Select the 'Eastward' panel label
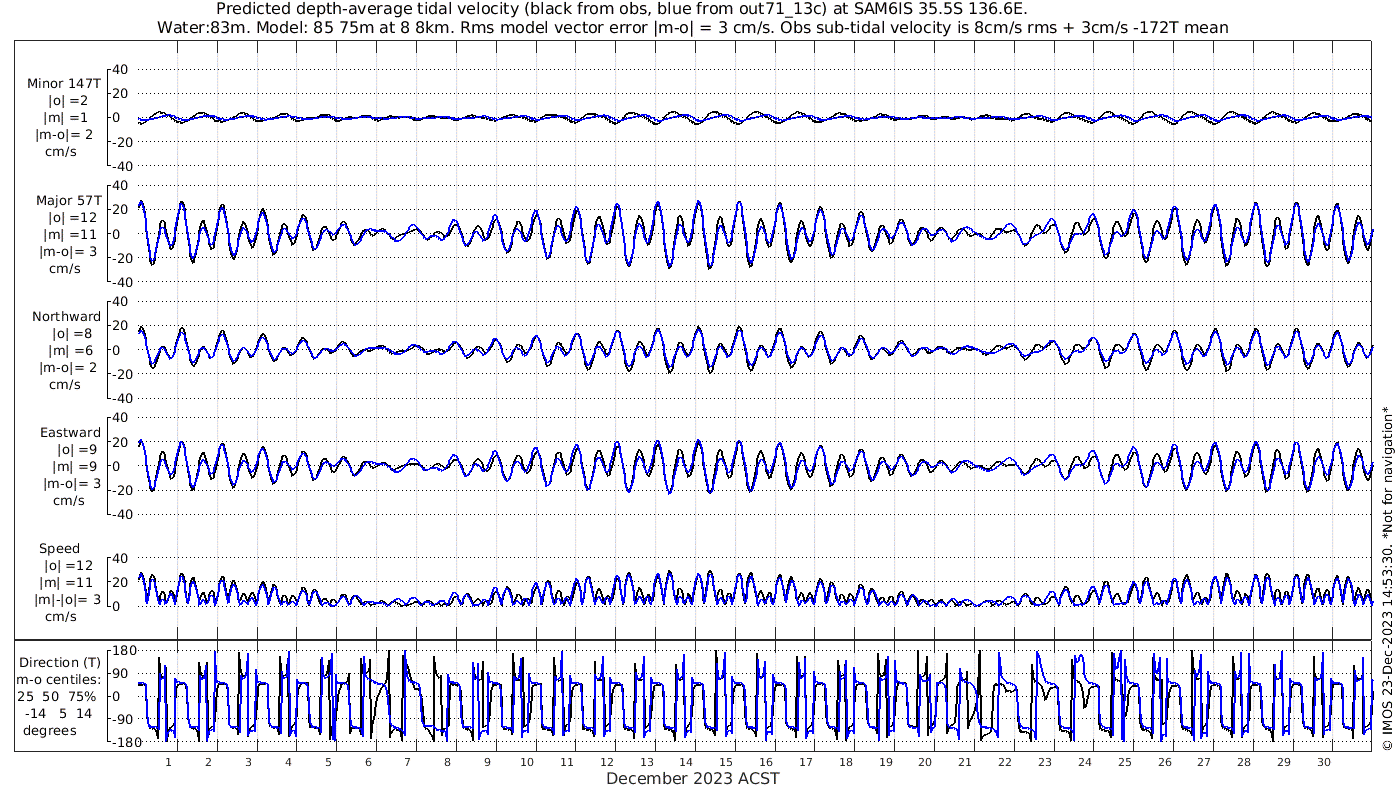1400x800 pixels. coord(70,433)
